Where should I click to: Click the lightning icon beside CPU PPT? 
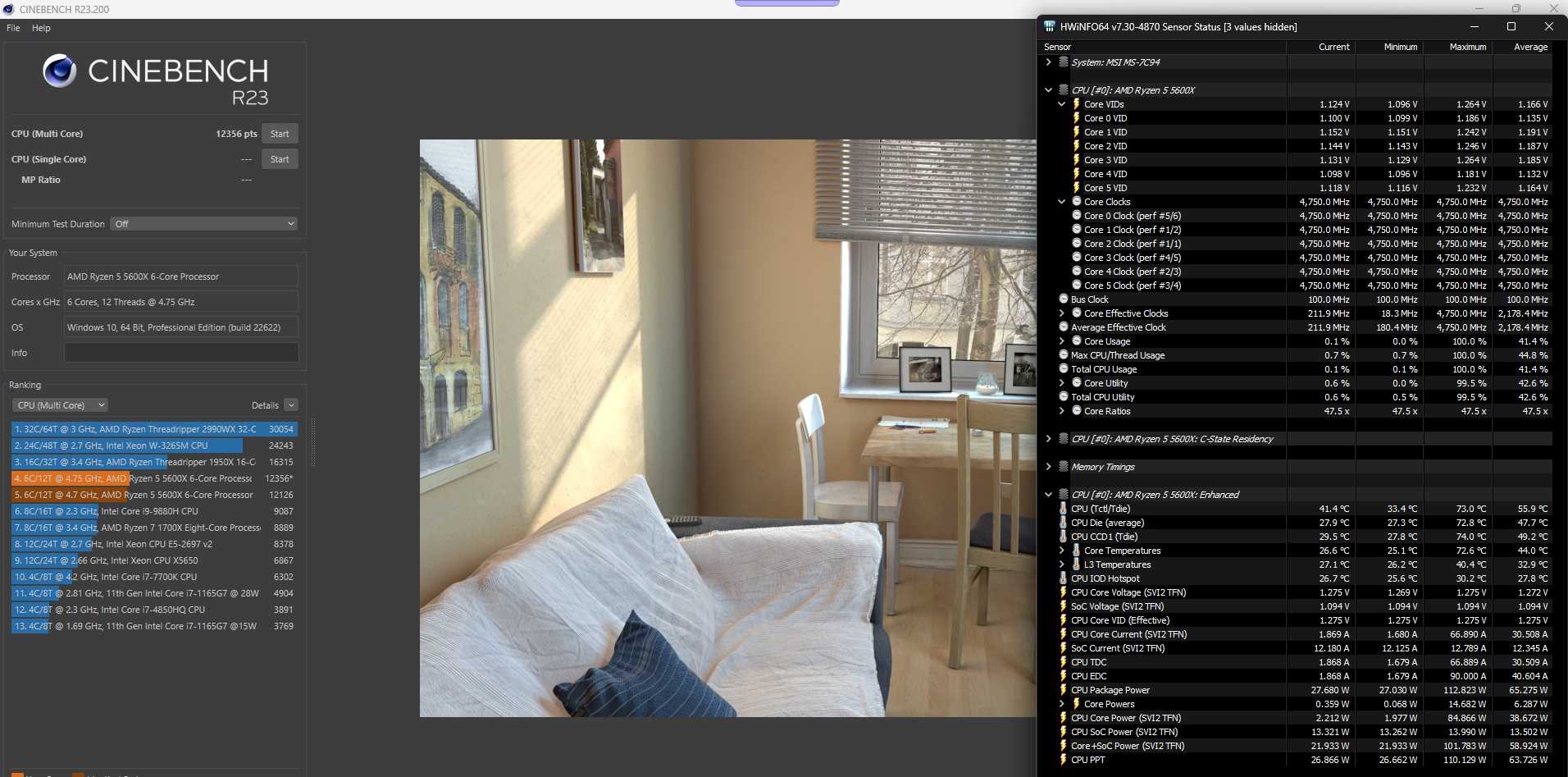click(1064, 760)
